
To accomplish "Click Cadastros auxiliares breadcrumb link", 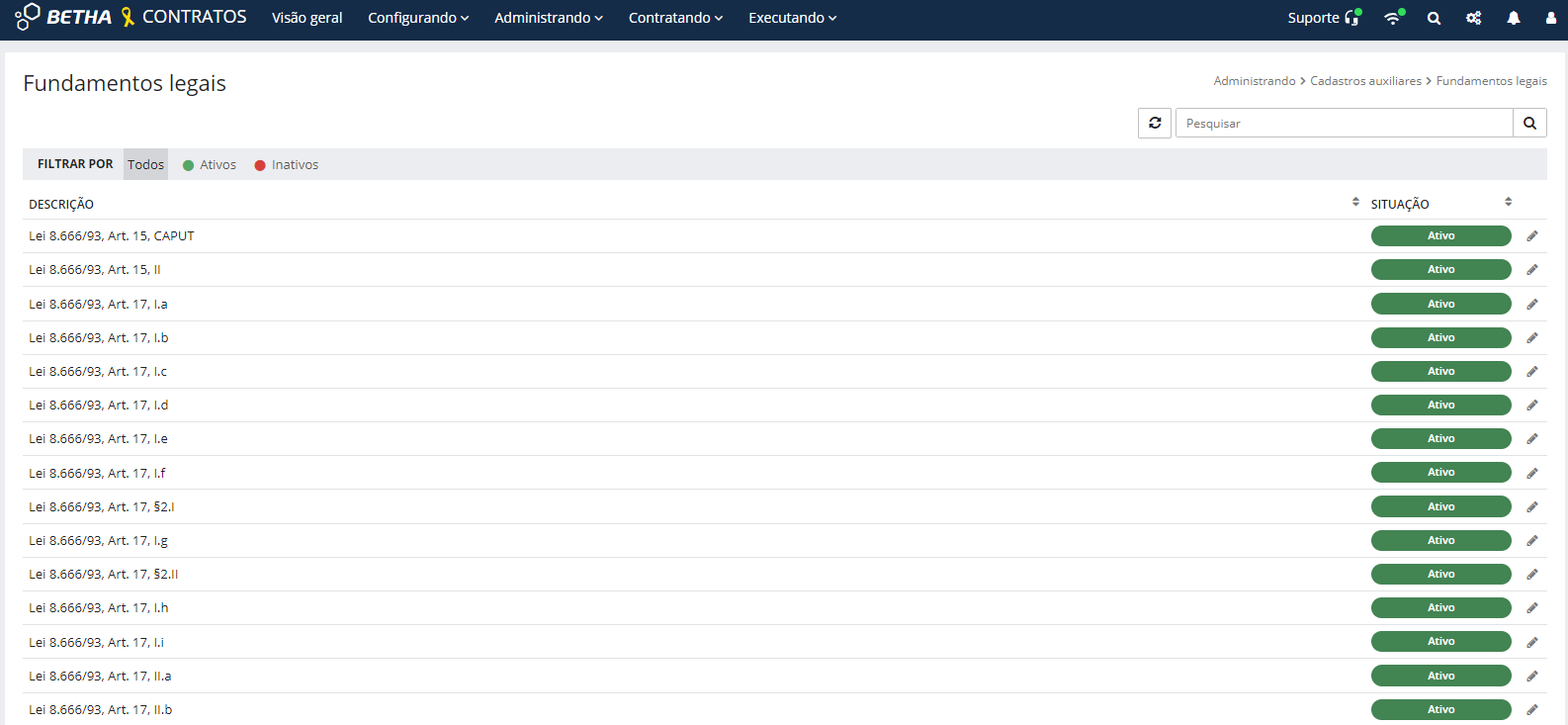I will (x=1366, y=81).
